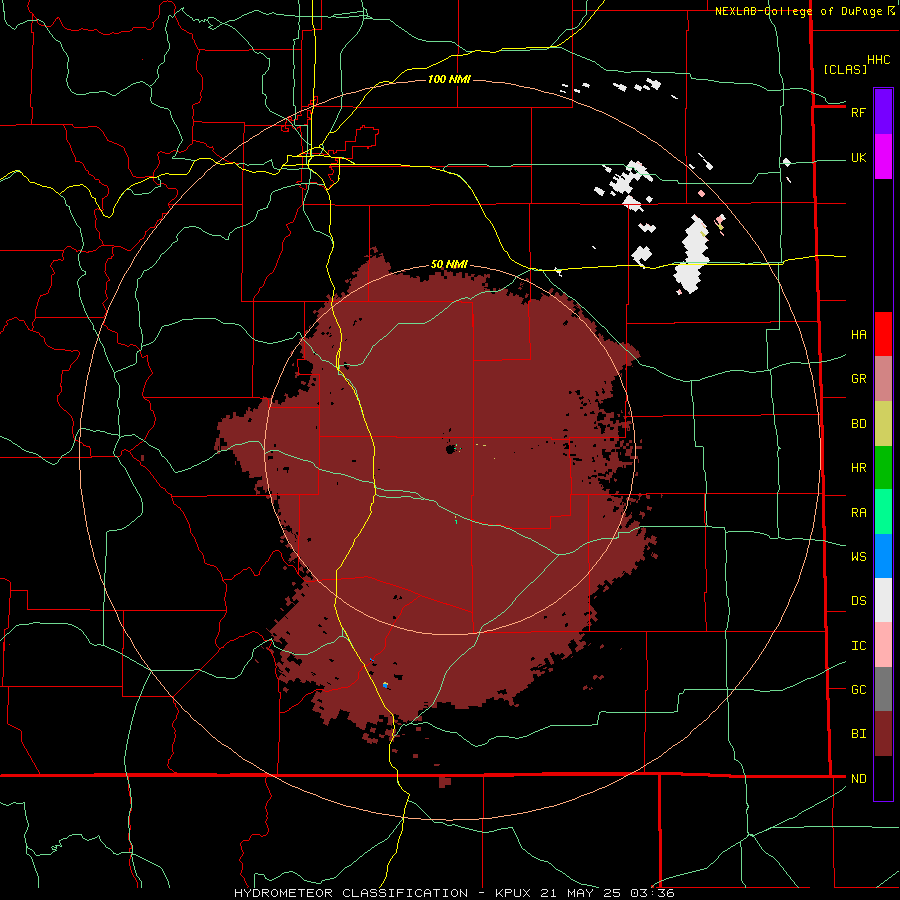Click the GC legend label
The width and height of the screenshot is (900, 900).
858,689
